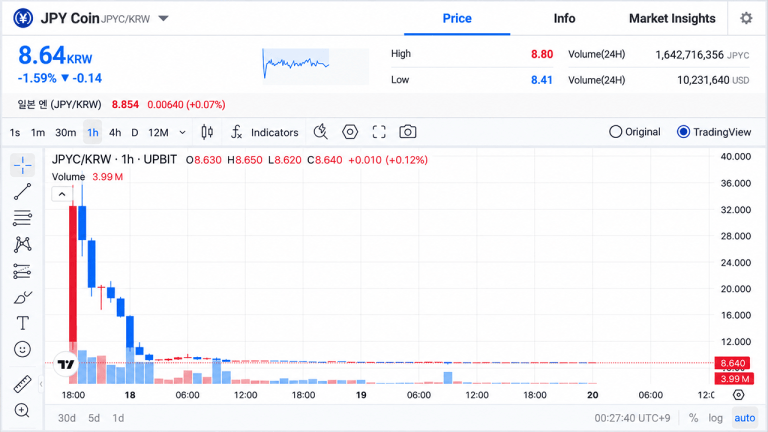
Task: Select the trend line drawing tool
Action: click(x=23, y=192)
